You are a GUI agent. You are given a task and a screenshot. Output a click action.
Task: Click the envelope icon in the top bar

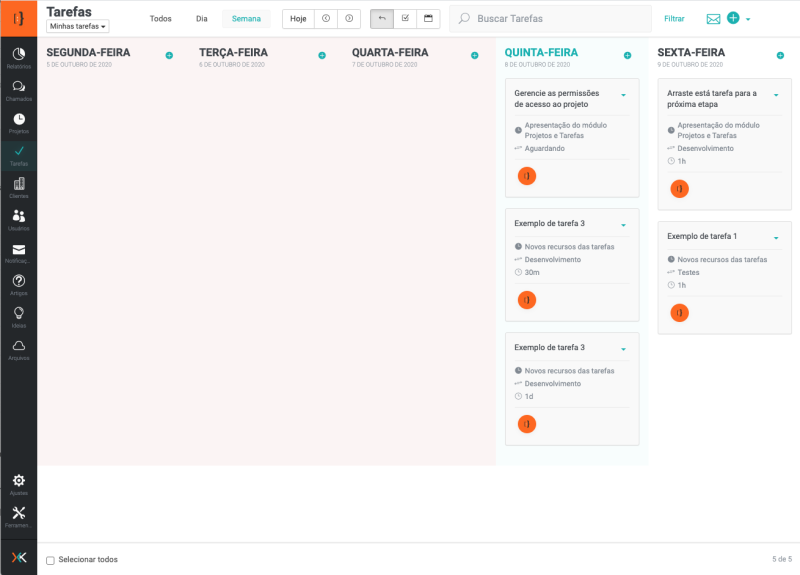tap(713, 19)
